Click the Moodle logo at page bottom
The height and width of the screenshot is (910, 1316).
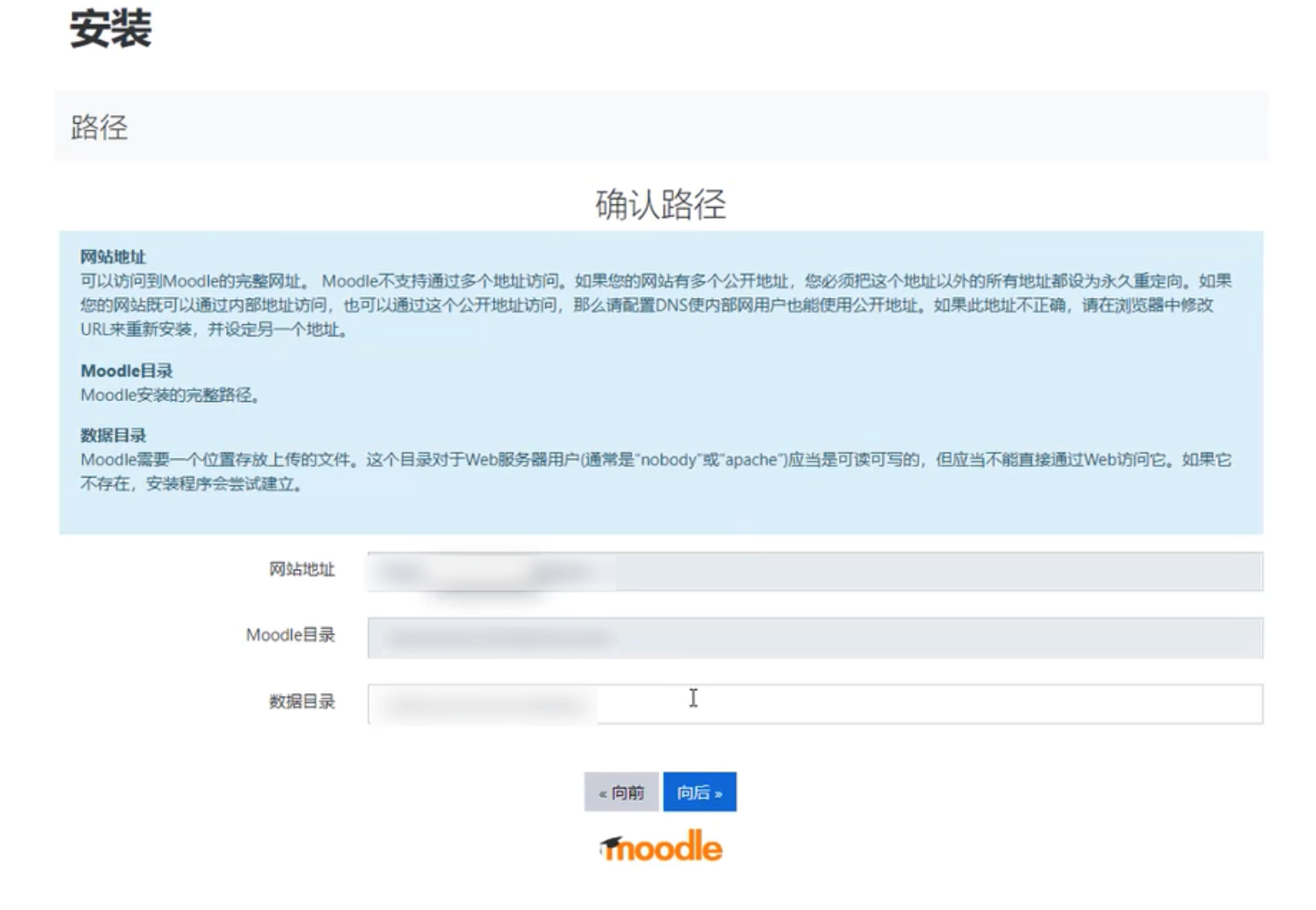[661, 846]
